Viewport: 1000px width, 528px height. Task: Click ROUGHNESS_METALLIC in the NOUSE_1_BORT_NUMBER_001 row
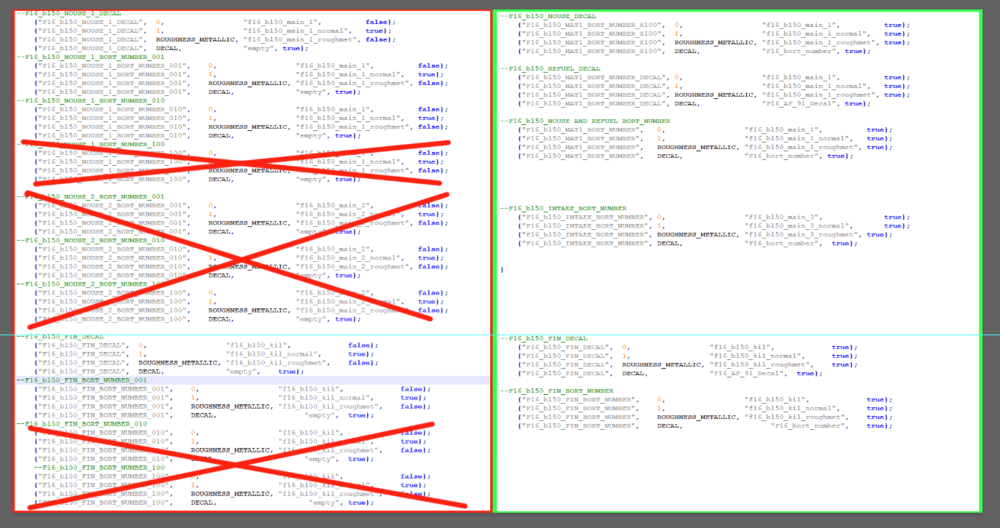click(248, 83)
